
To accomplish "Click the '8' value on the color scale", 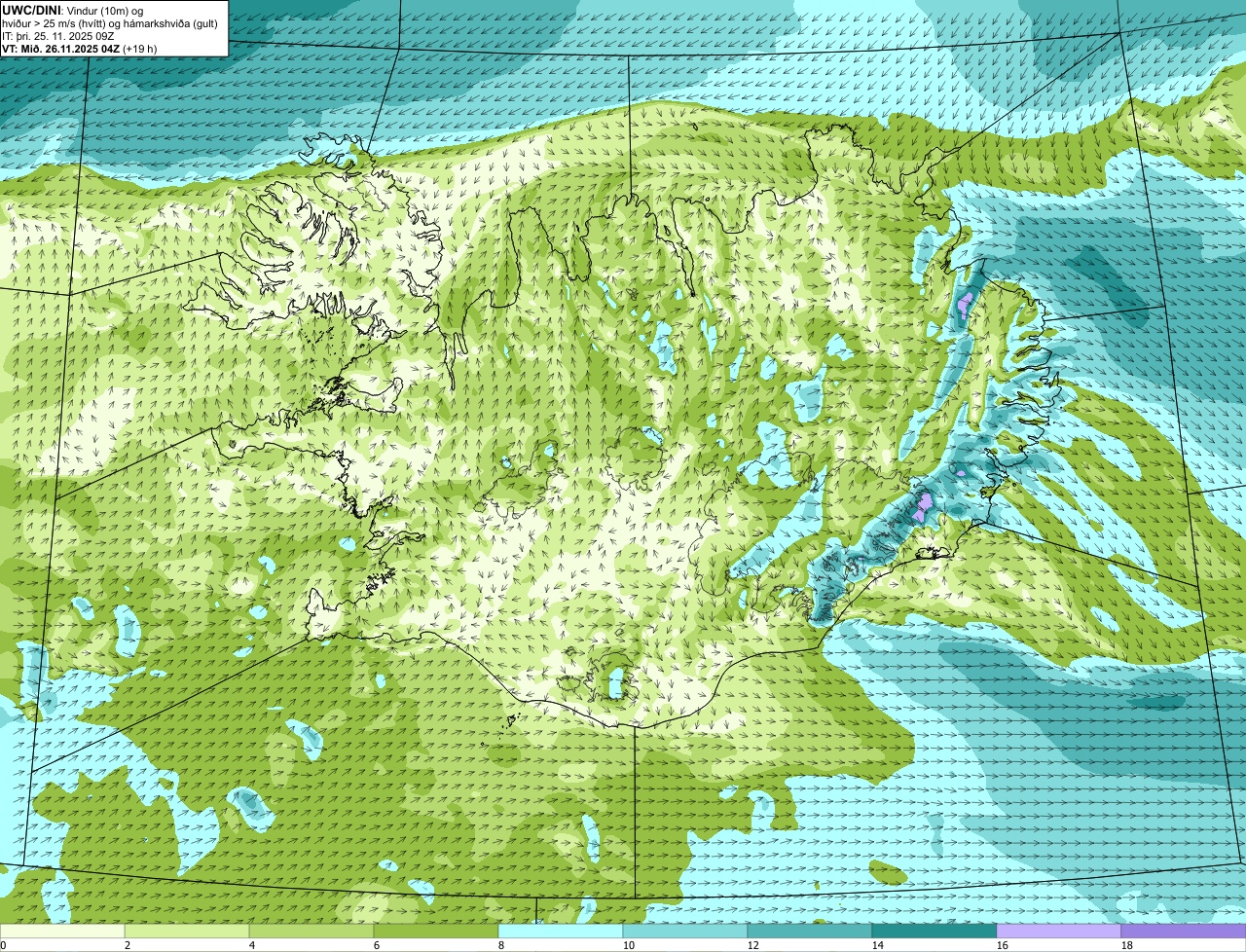I will point(501,945).
